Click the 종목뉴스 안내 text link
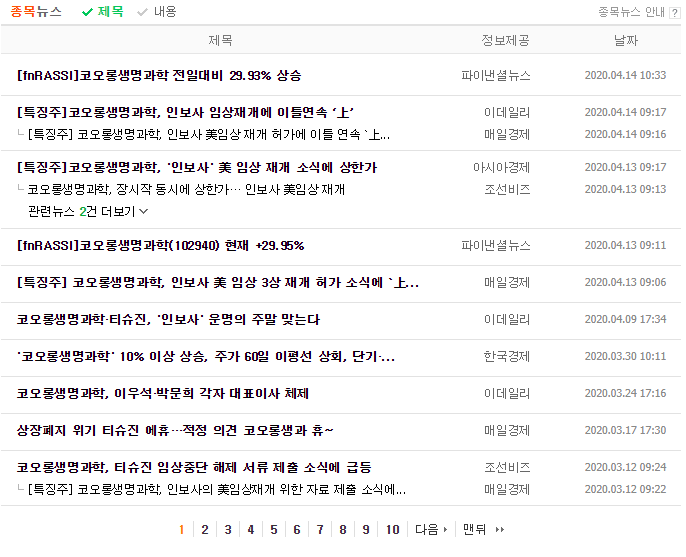The width and height of the screenshot is (686, 557). (632, 12)
